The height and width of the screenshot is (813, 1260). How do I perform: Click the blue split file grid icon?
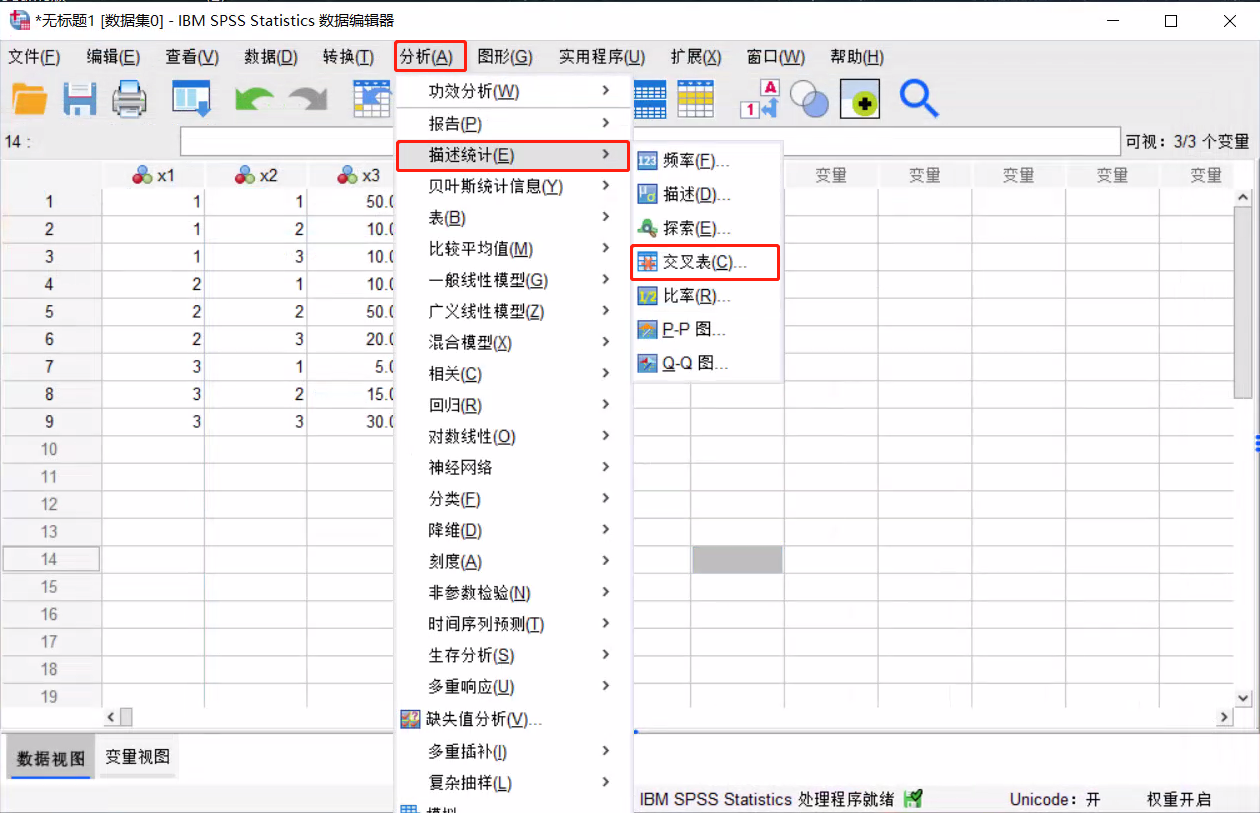tap(650, 98)
